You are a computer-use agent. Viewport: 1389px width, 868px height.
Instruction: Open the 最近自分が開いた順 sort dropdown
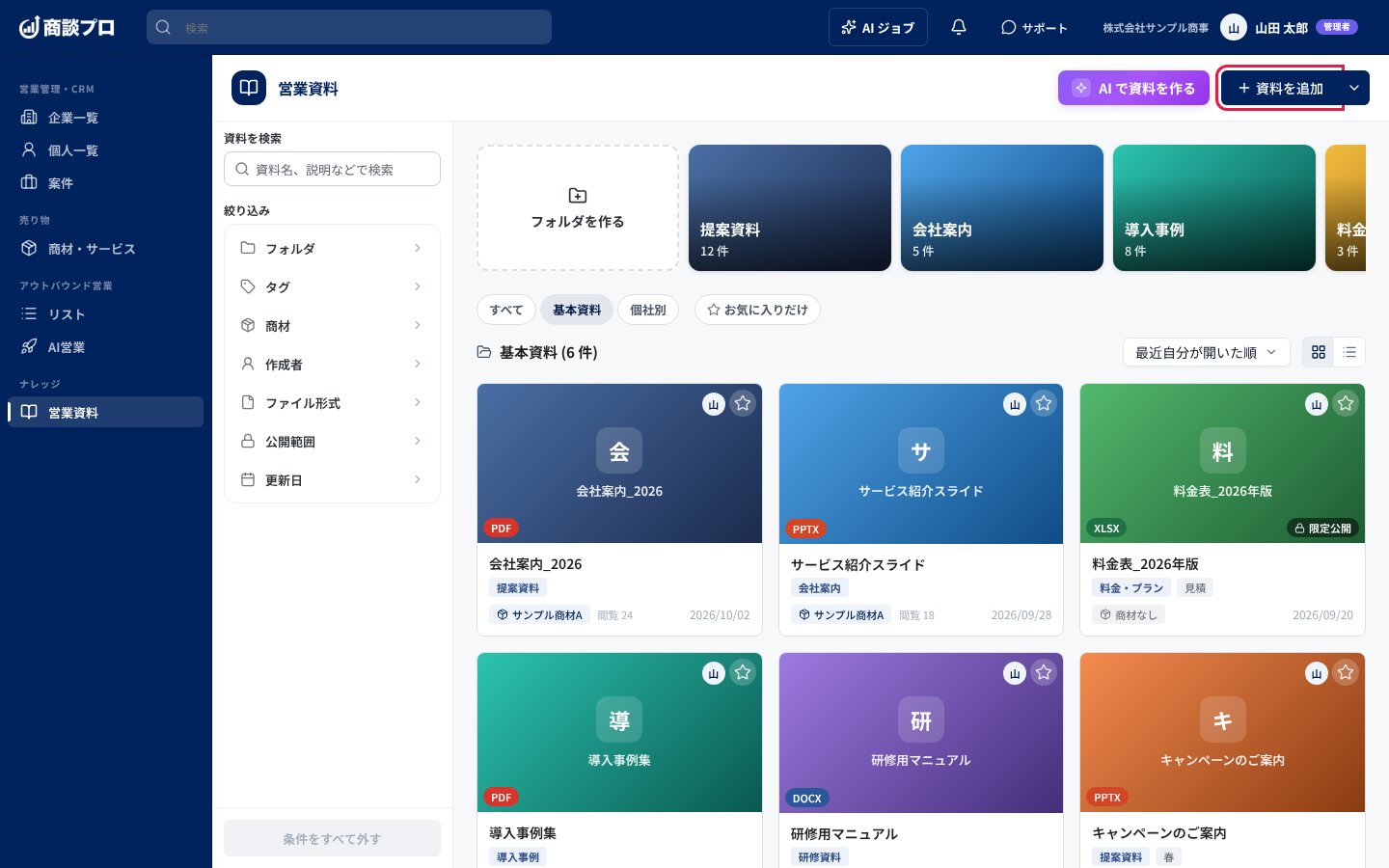[1206, 352]
